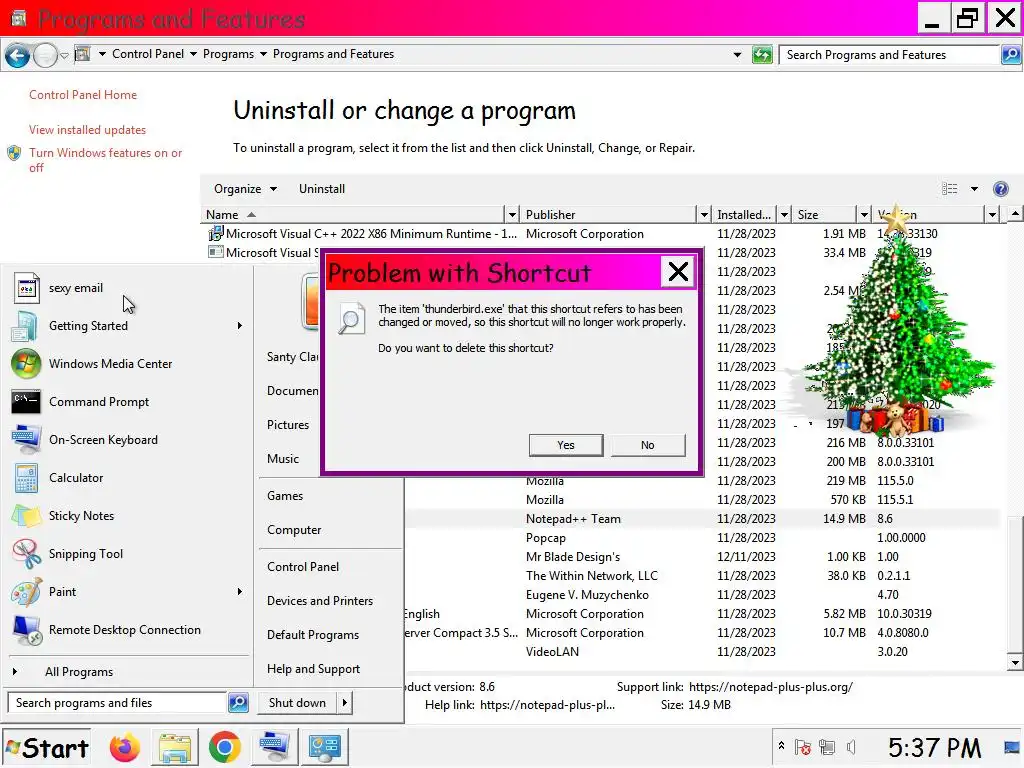Open the Installed On column filter dropdown

coord(784,215)
